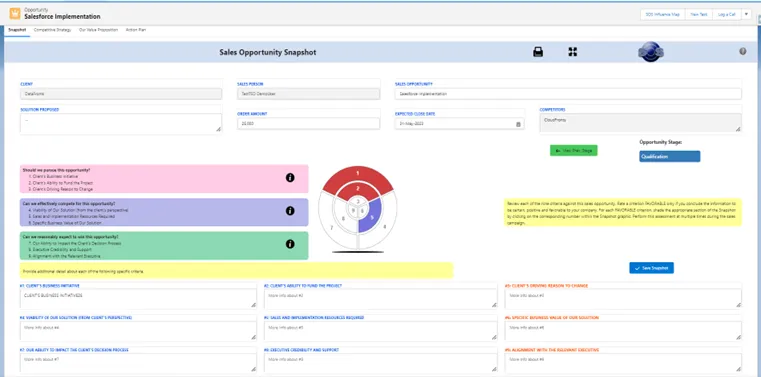This screenshot has height=377, width=761.
Task: Toggle segment 2 of the Snapshot graphic
Action: pyautogui.click(x=358, y=189)
